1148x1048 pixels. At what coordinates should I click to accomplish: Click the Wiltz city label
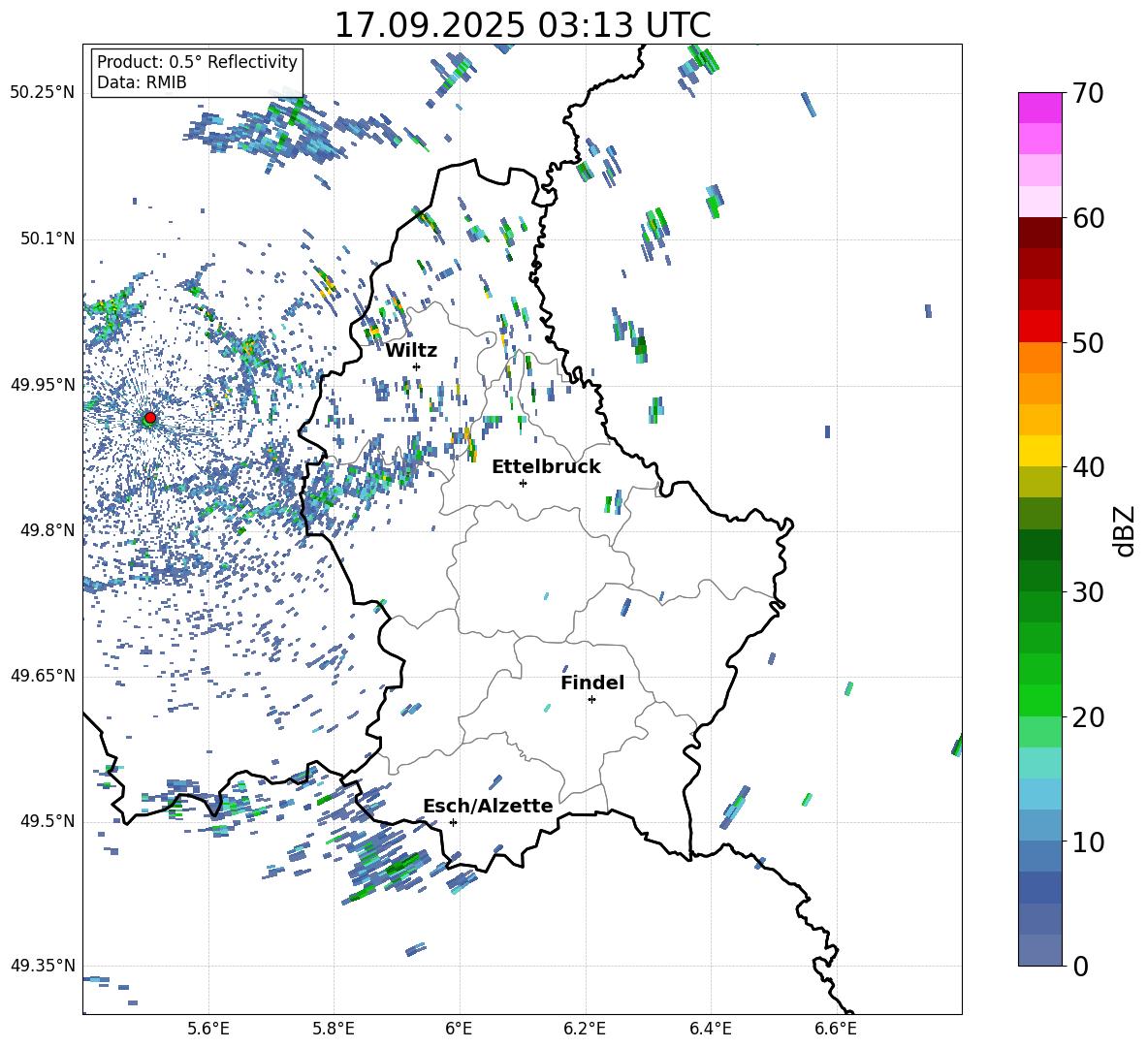pyautogui.click(x=411, y=350)
